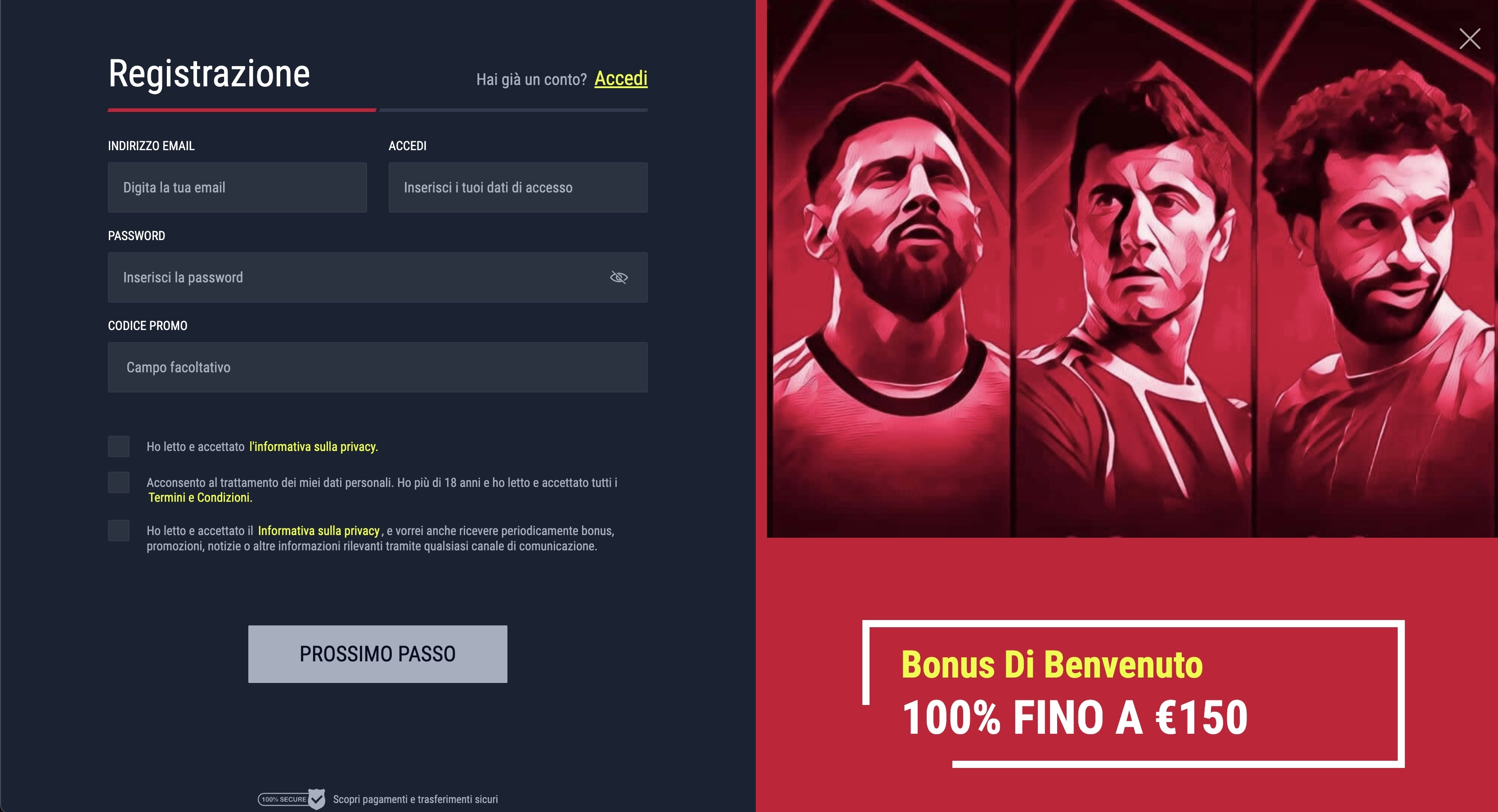
Task: Click into the password input field
Action: (377, 277)
